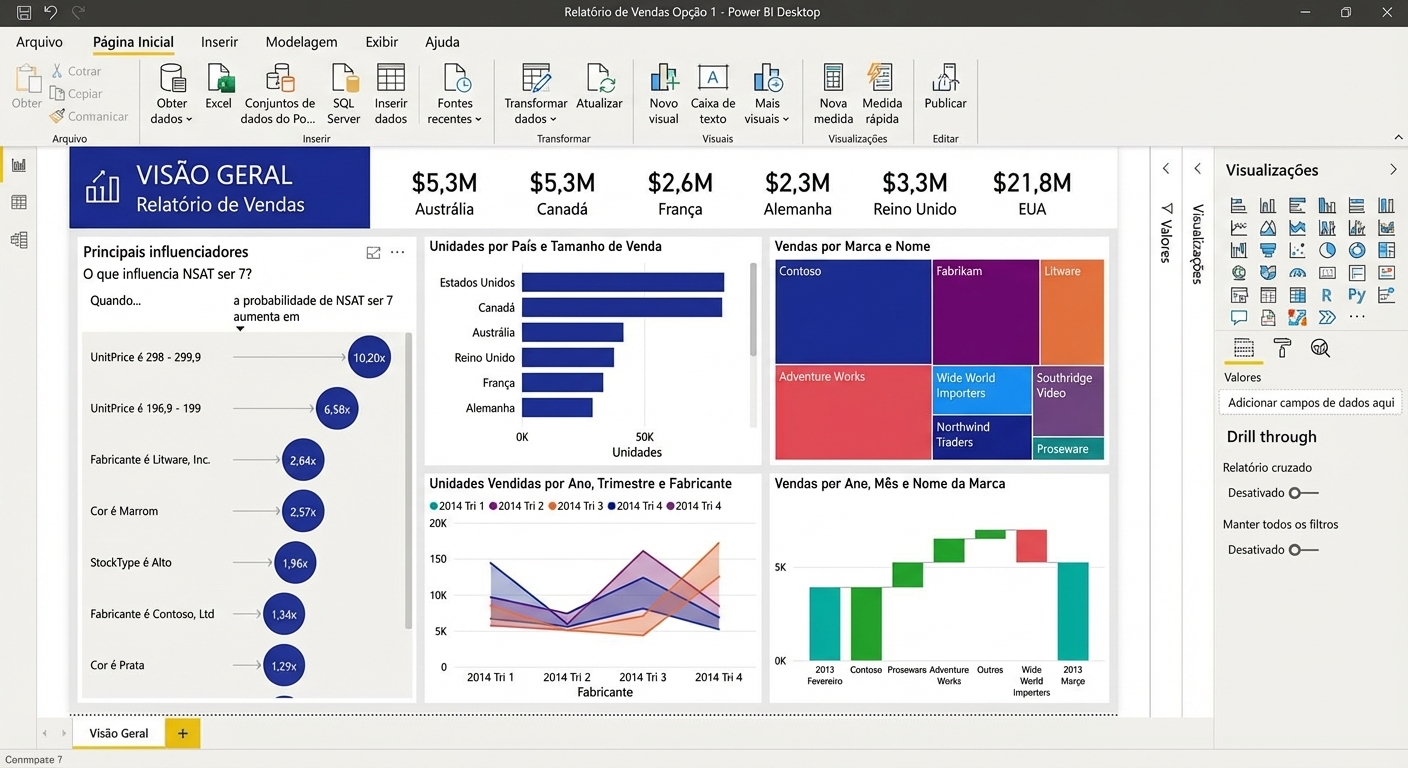Click the Adicionar campos de dados aqui field

click(x=1310, y=403)
